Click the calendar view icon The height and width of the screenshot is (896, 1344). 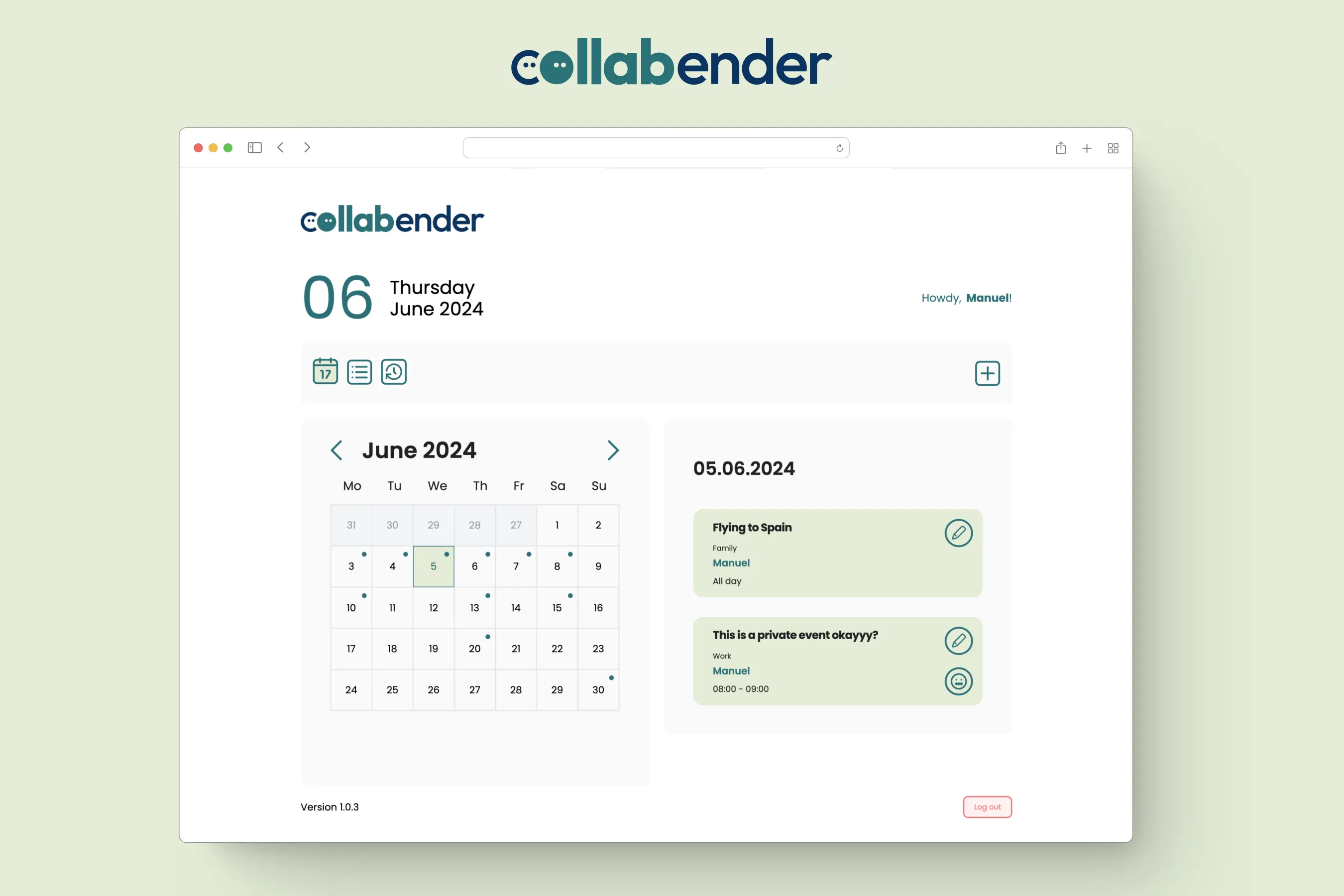pos(324,373)
